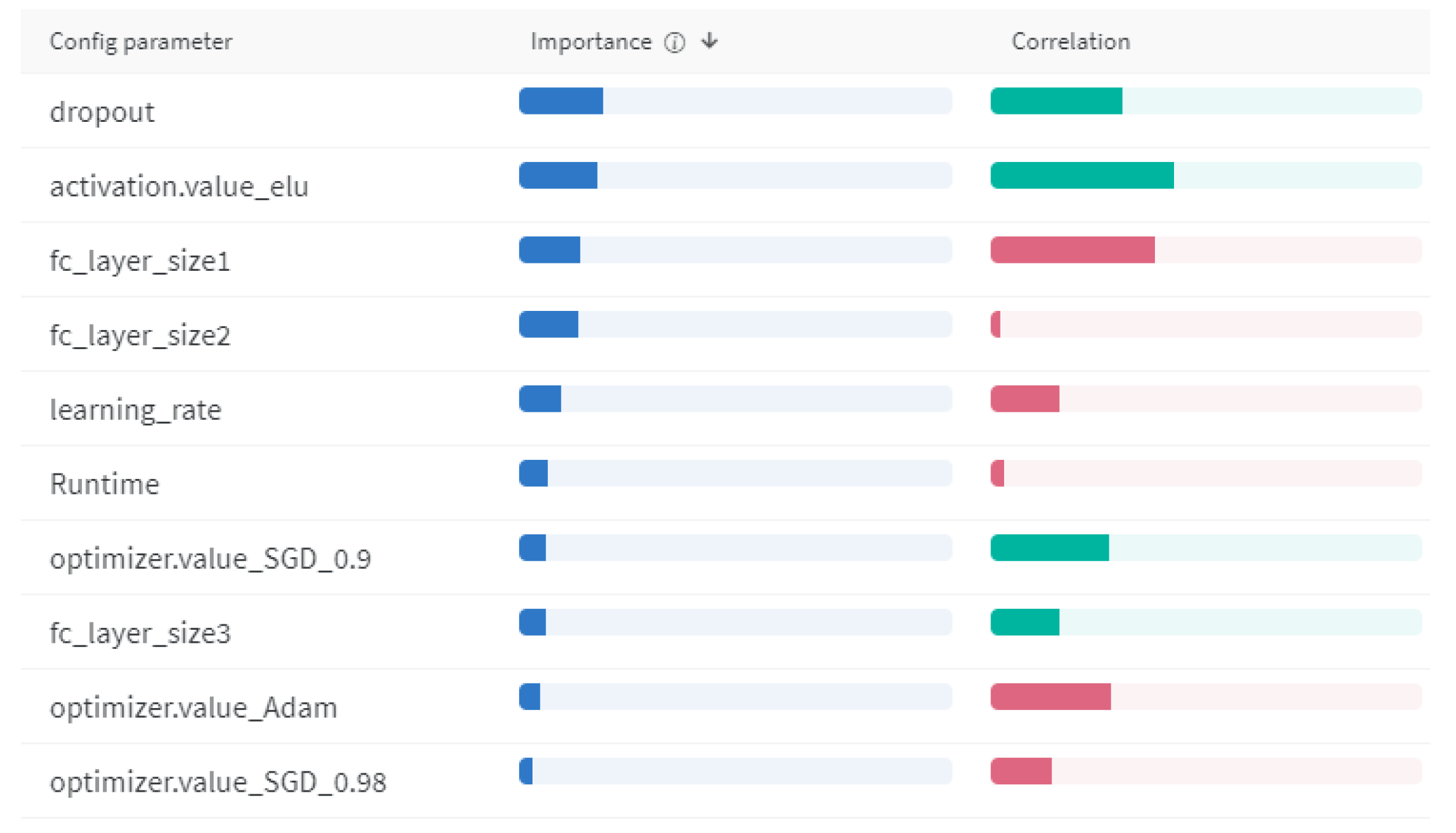Click the dropout importance bar

pos(561,101)
